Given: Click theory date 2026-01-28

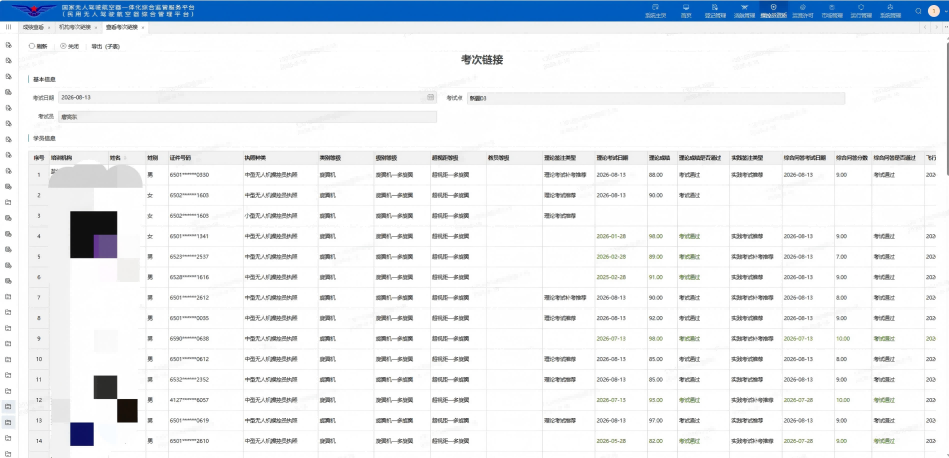Looking at the screenshot, I should tap(609, 236).
